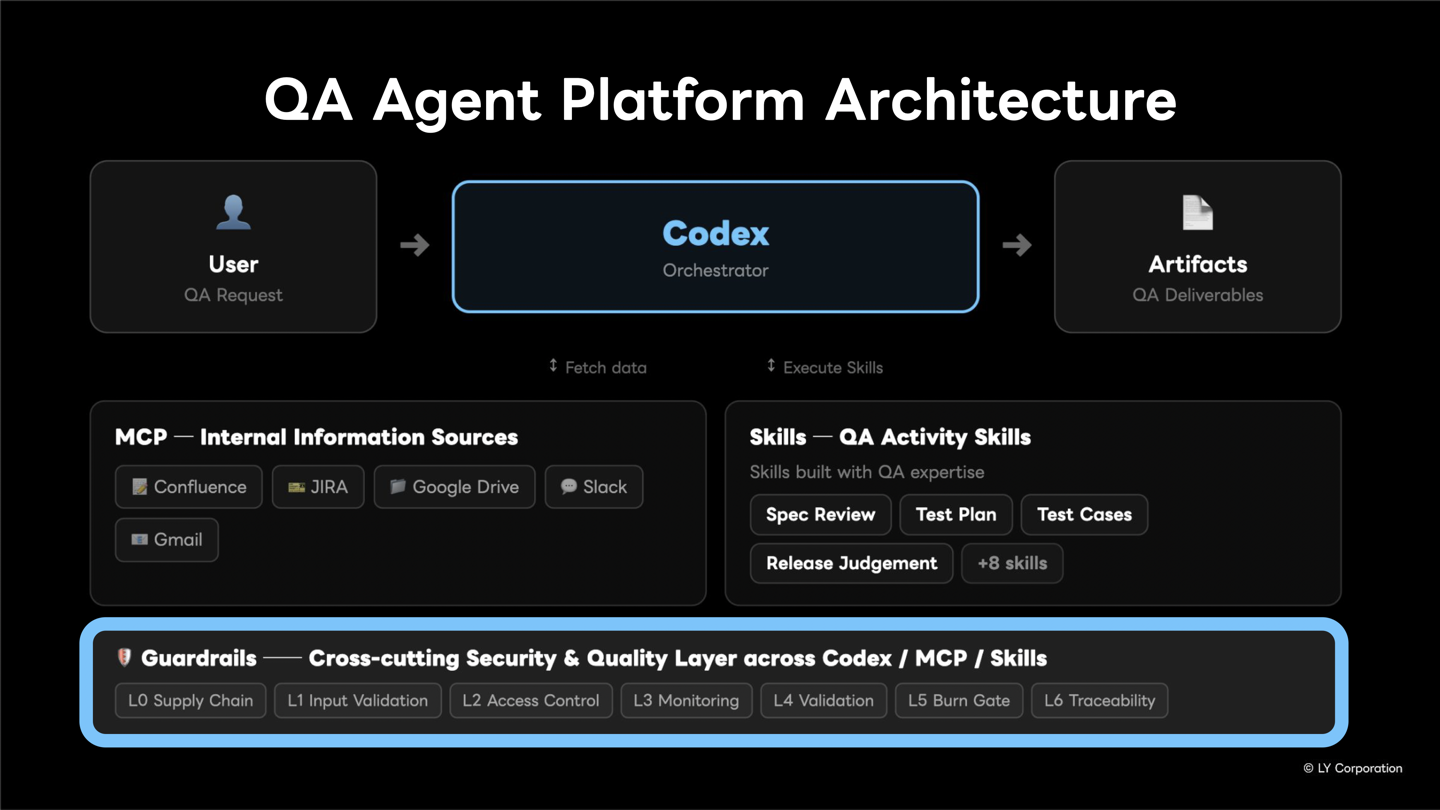Select the L0 Supply Chain guardrail
Screen dimensions: 1440x810
[x=190, y=701]
